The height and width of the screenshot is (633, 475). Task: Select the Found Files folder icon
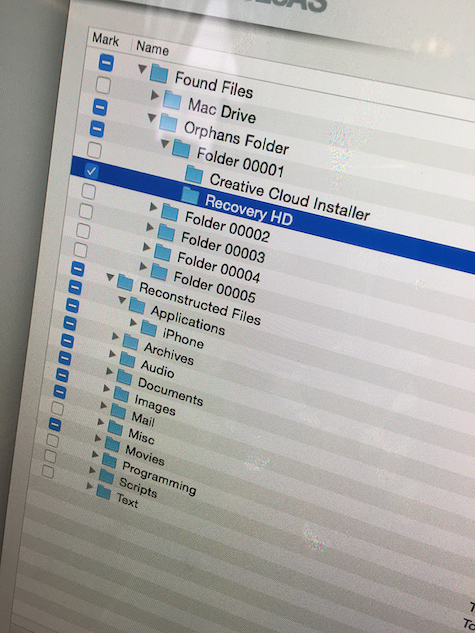click(x=159, y=74)
